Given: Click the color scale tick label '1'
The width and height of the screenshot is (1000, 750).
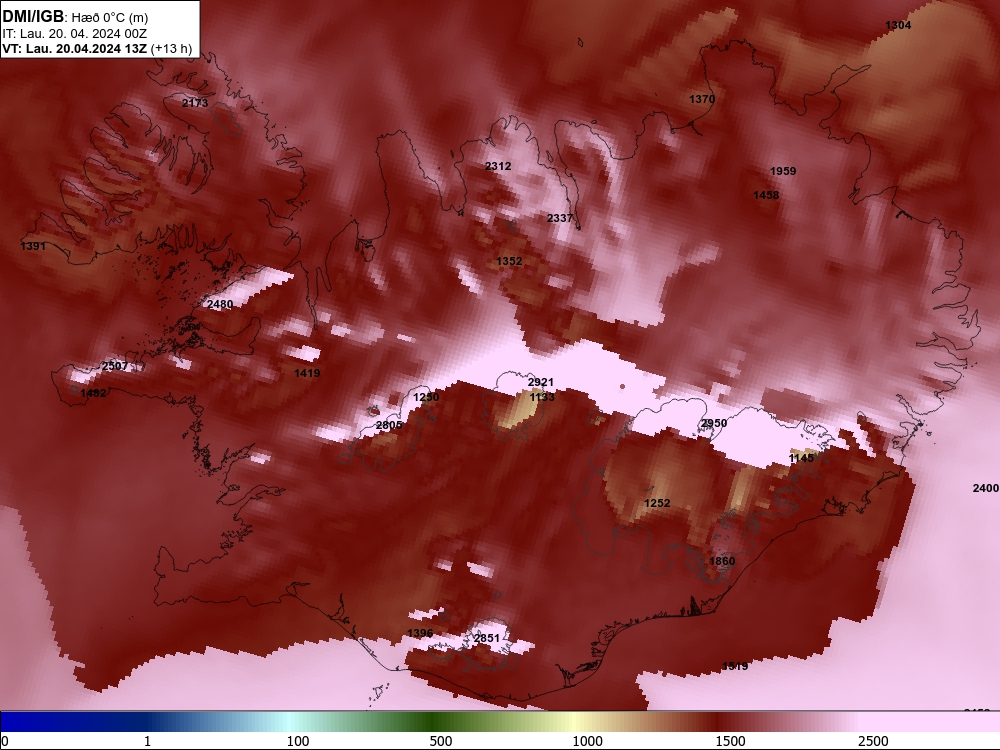Looking at the screenshot, I should (x=147, y=741).
